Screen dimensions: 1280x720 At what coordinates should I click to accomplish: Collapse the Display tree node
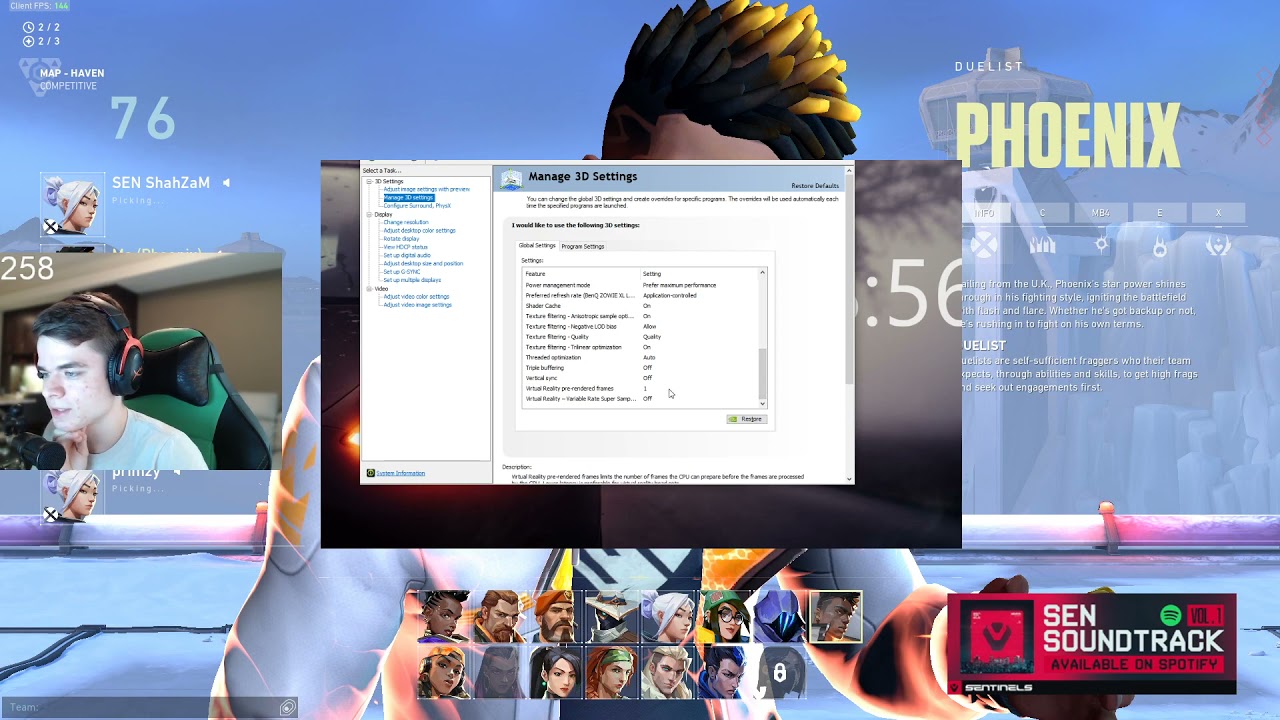tap(369, 214)
